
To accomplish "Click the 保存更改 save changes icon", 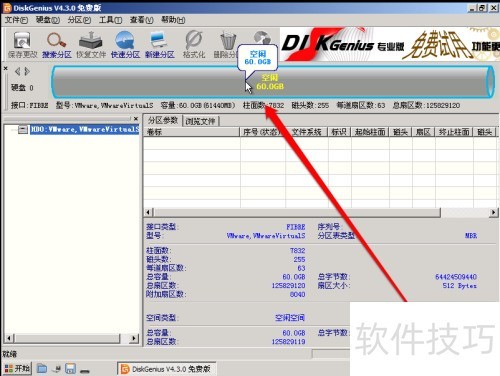I will tap(22, 44).
